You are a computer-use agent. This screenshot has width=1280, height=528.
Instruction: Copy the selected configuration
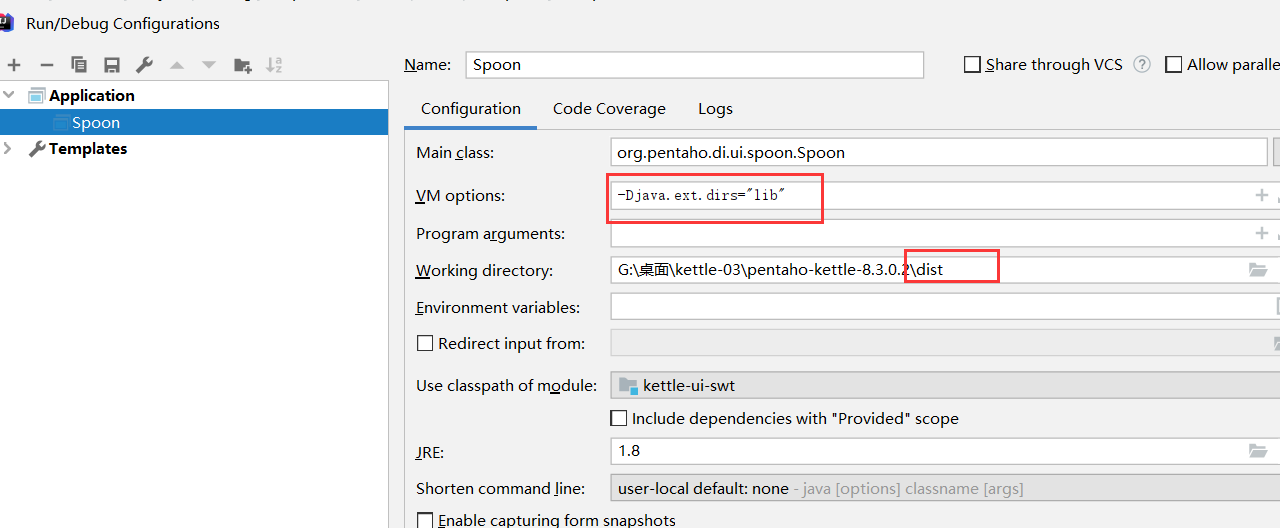tap(79, 65)
